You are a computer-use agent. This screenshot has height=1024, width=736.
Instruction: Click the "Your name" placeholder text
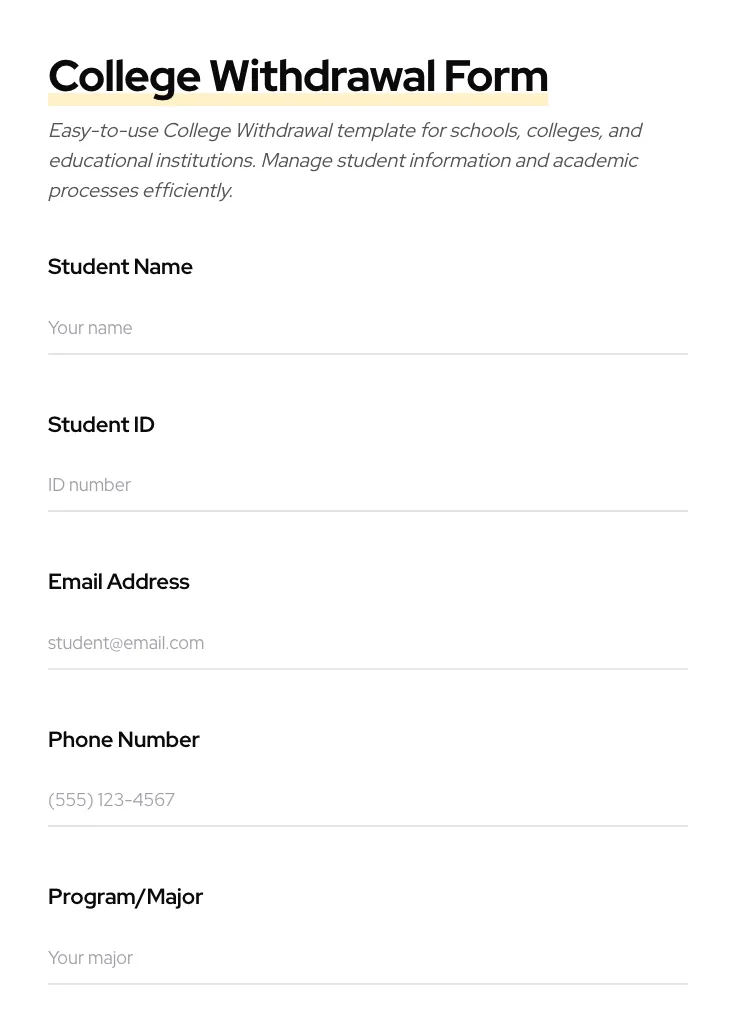coord(90,328)
